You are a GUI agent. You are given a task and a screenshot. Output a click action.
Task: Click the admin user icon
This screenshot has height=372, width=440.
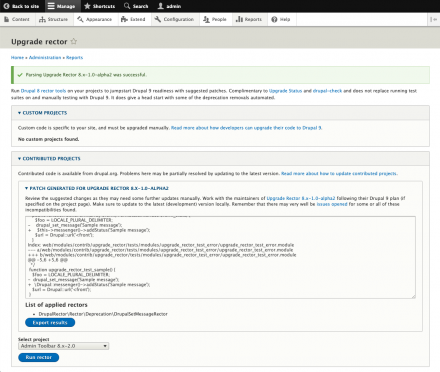(x=161, y=6)
